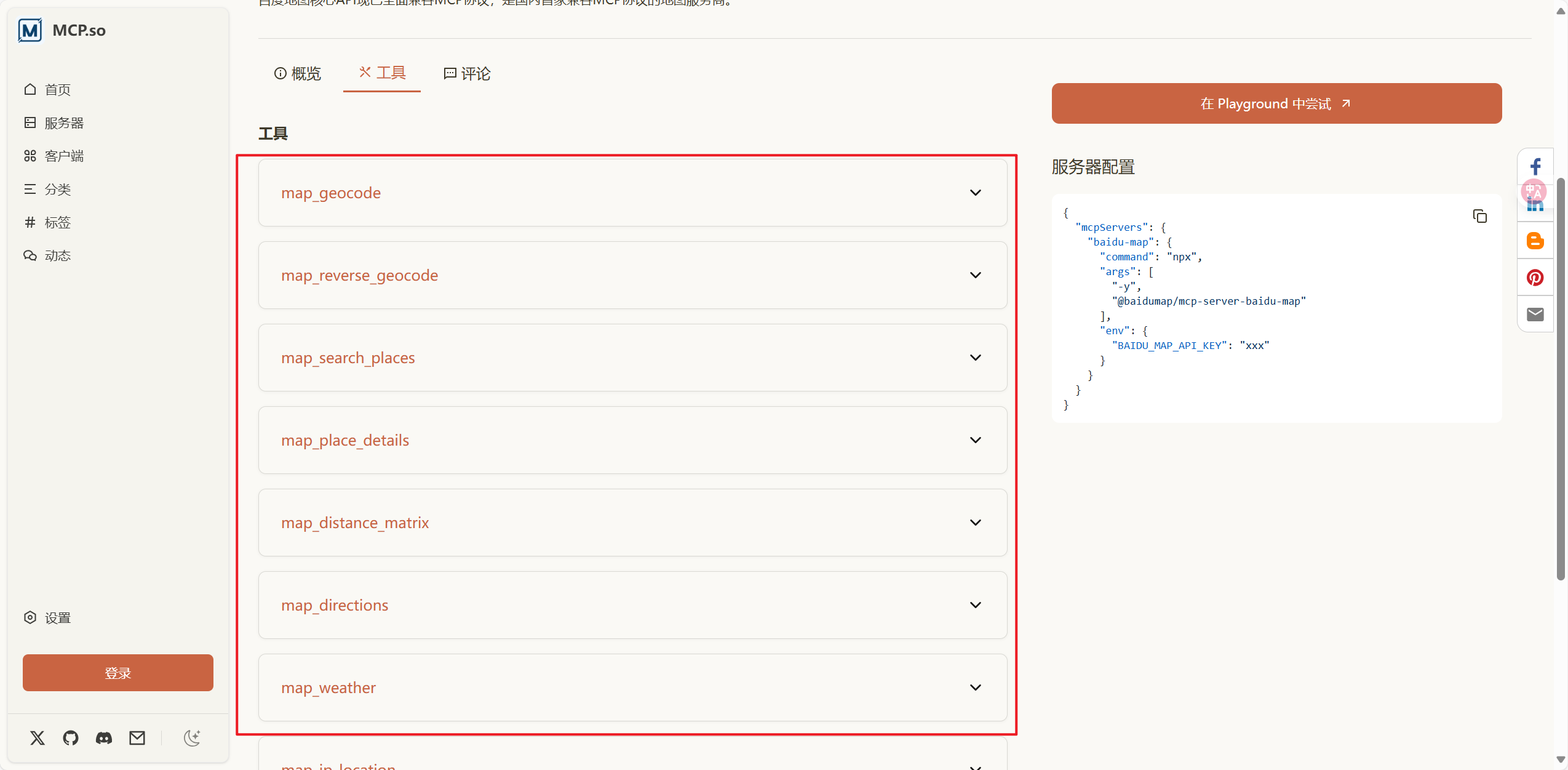Click 在 Playground 中尝试 button

[x=1276, y=103]
